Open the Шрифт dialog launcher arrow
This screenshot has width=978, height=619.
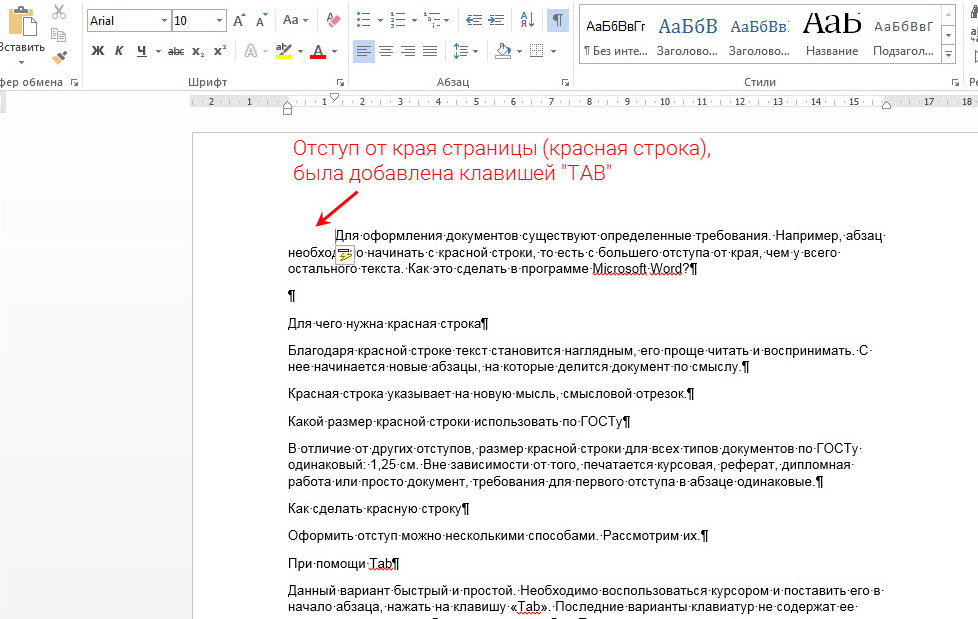point(340,82)
